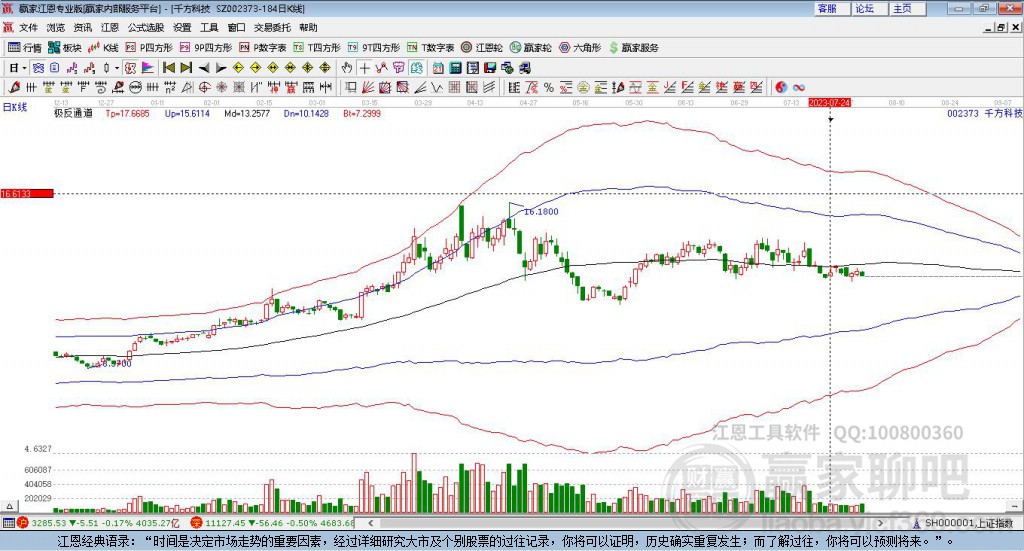Expand the candlestick style dropdown arrow
Screen dimensions: 1024x551
tap(116, 68)
